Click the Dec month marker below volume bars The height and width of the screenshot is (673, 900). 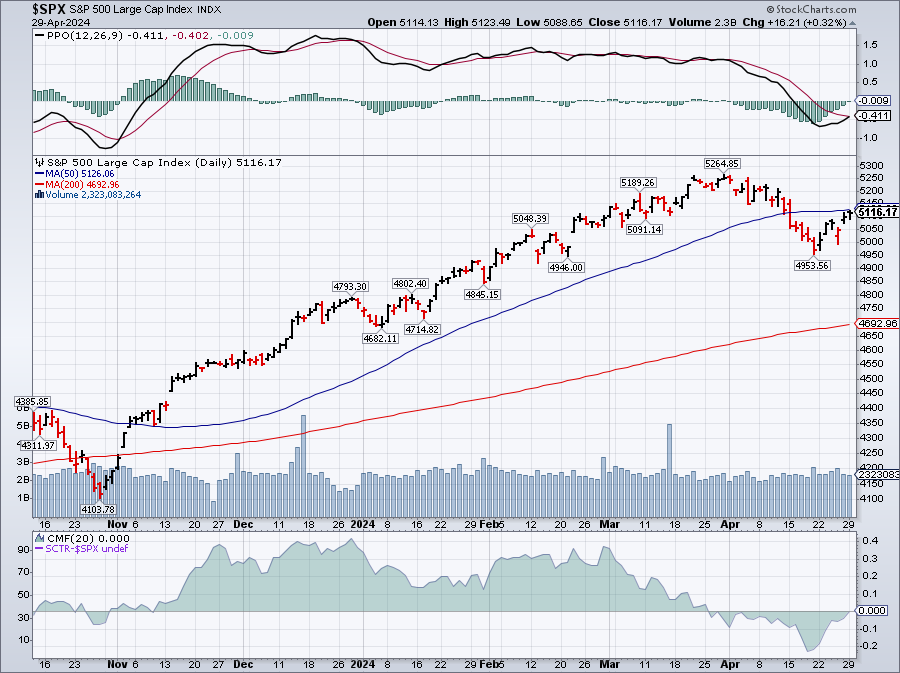[x=245, y=523]
